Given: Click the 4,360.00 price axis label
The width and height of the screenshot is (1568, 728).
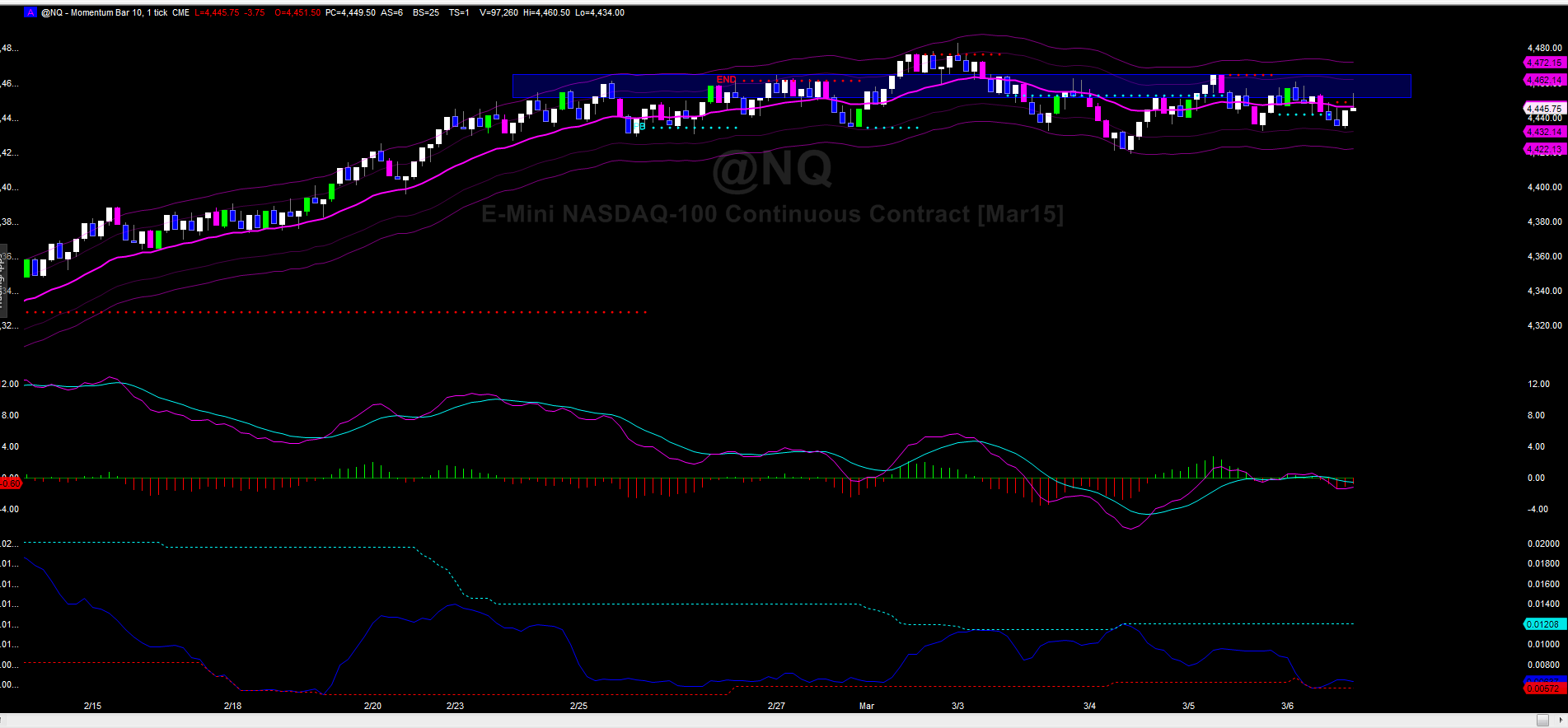Looking at the screenshot, I should [1544, 256].
